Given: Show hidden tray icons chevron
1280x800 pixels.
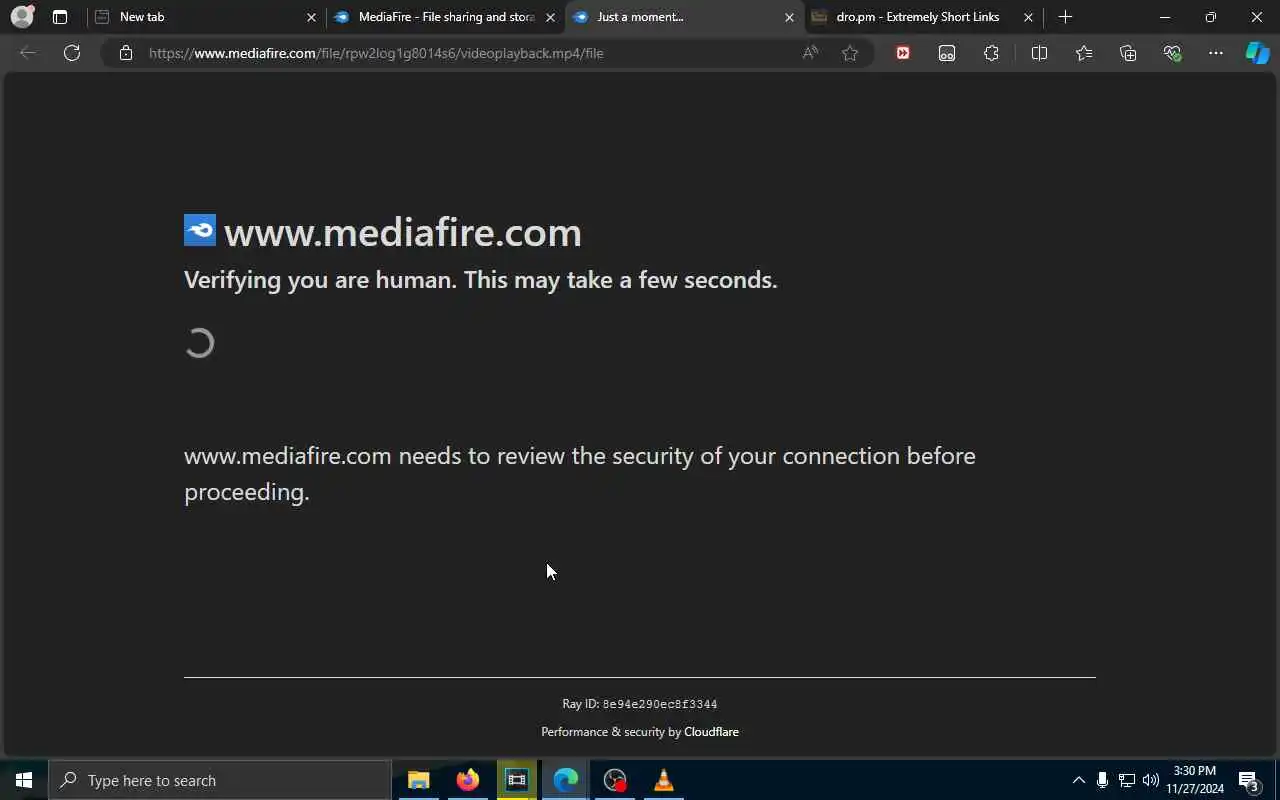Looking at the screenshot, I should click(x=1078, y=780).
